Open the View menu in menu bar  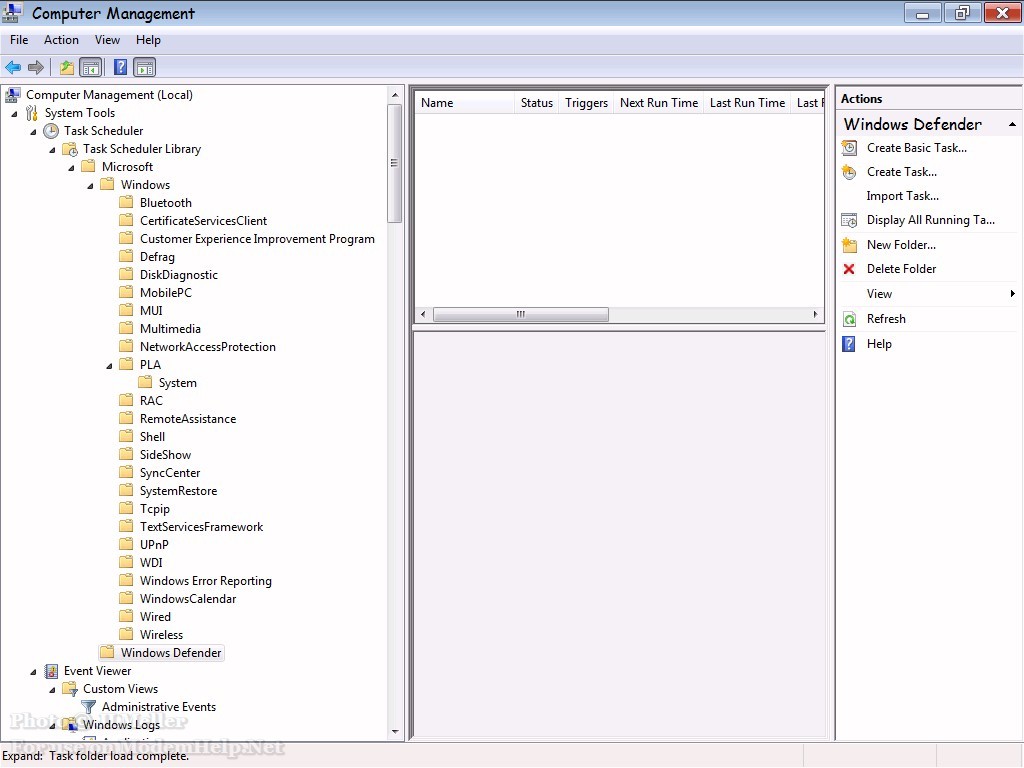[107, 40]
